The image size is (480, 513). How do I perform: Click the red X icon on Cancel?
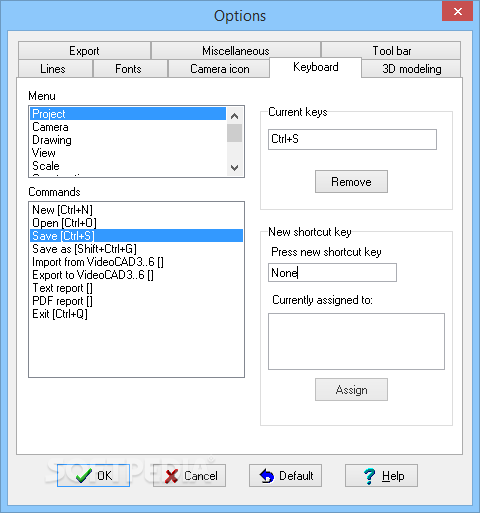click(x=171, y=476)
